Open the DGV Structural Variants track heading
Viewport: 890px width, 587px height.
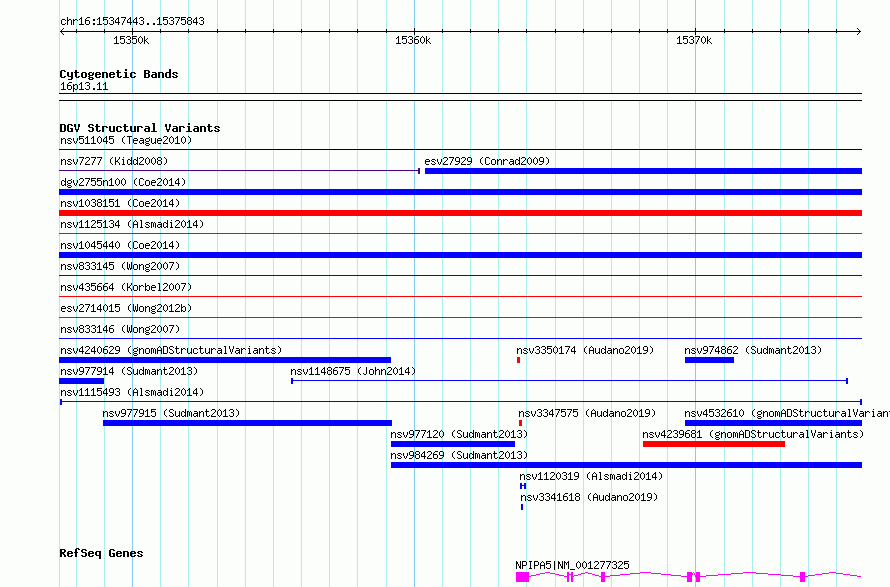pos(140,128)
